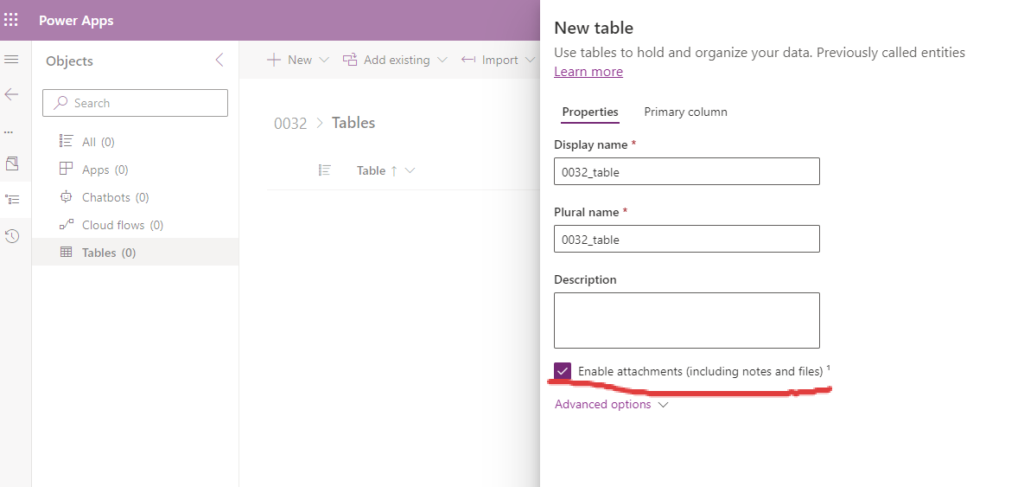1024x487 pixels.
Task: Follow the Learn more link
Action: click(588, 72)
